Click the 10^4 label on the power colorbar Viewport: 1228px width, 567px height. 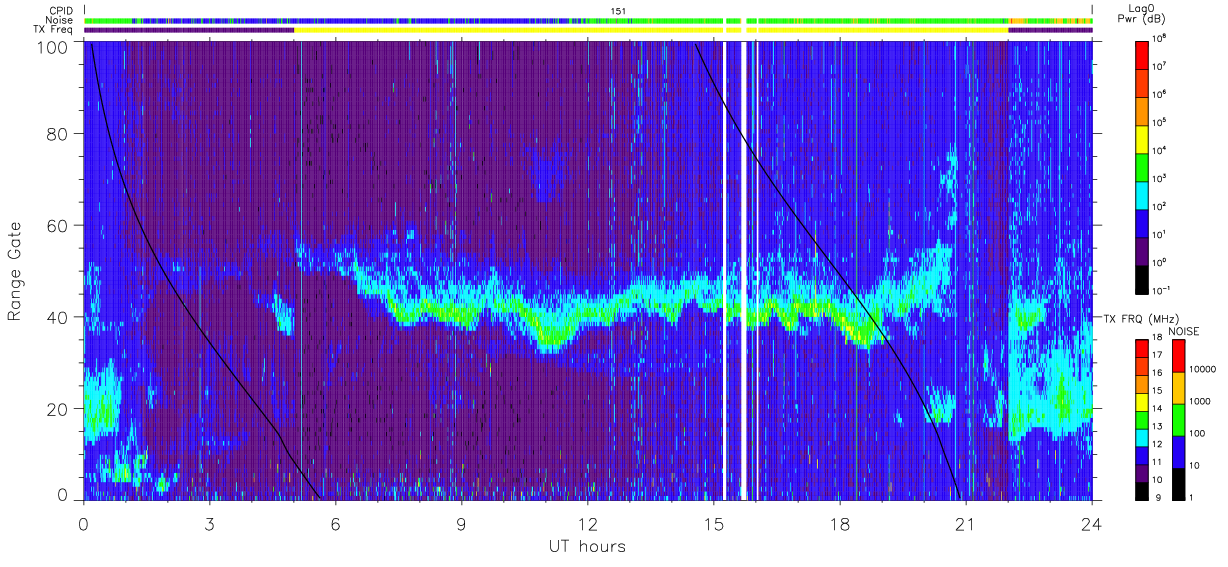pos(1160,150)
